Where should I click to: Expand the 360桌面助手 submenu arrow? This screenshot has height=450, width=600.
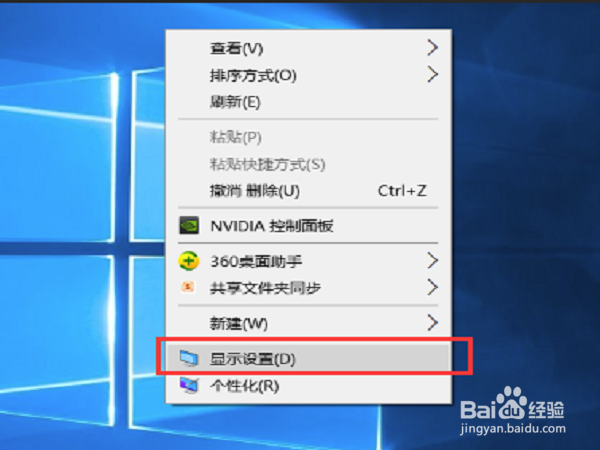click(x=432, y=261)
